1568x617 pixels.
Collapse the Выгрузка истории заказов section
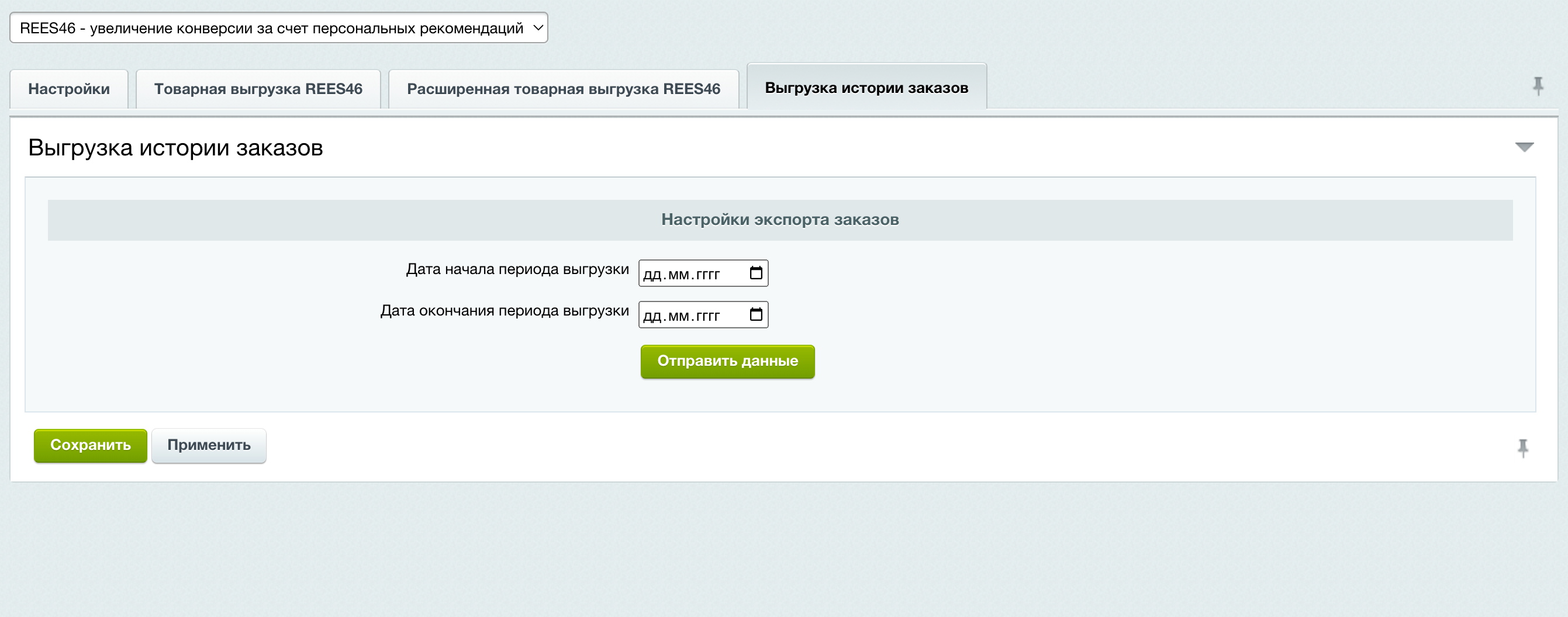click(1525, 146)
